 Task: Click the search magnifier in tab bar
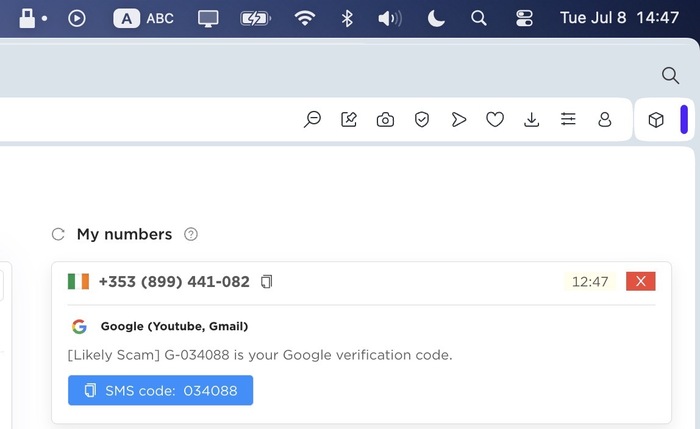[x=670, y=75]
